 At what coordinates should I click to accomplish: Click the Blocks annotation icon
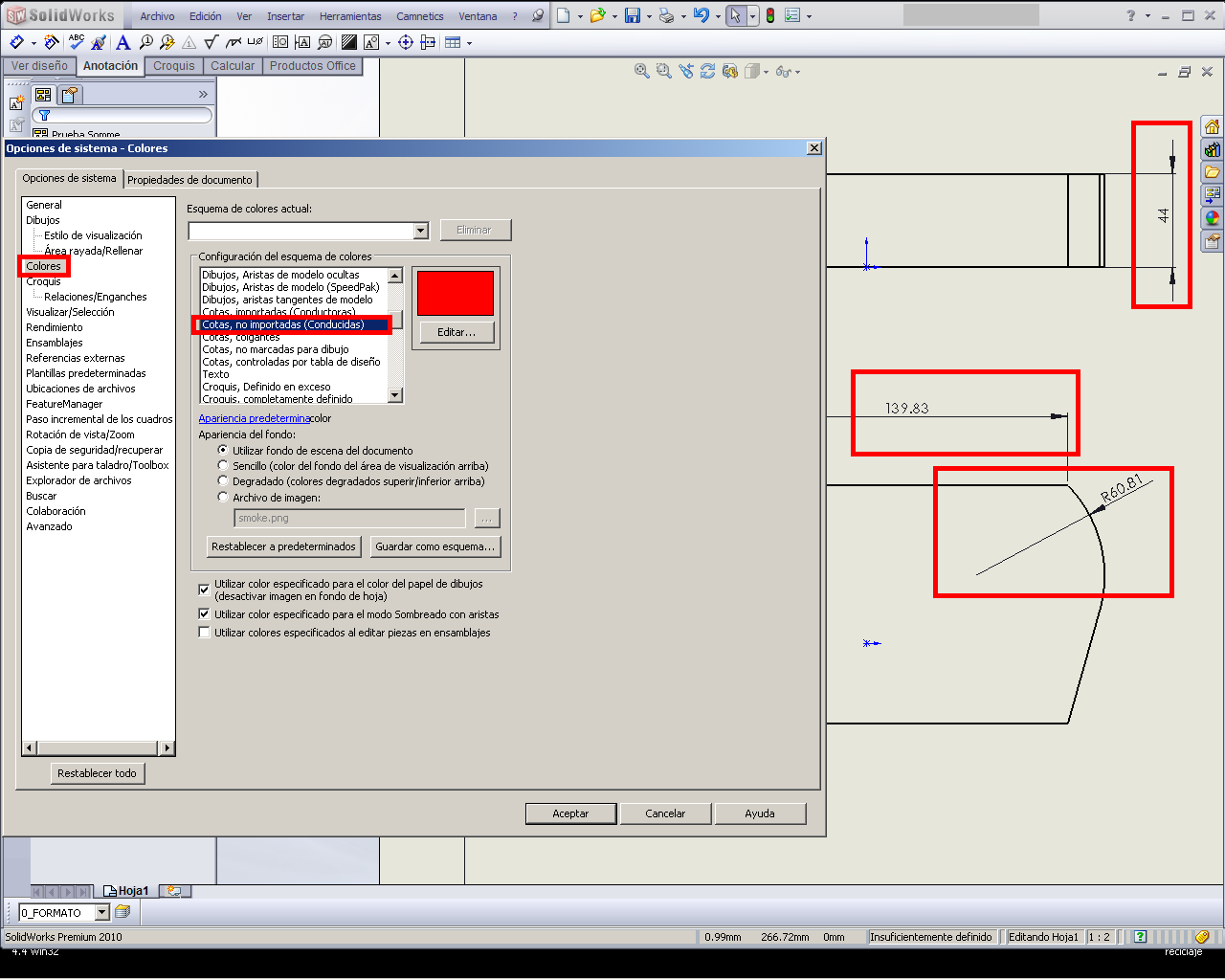(371, 42)
